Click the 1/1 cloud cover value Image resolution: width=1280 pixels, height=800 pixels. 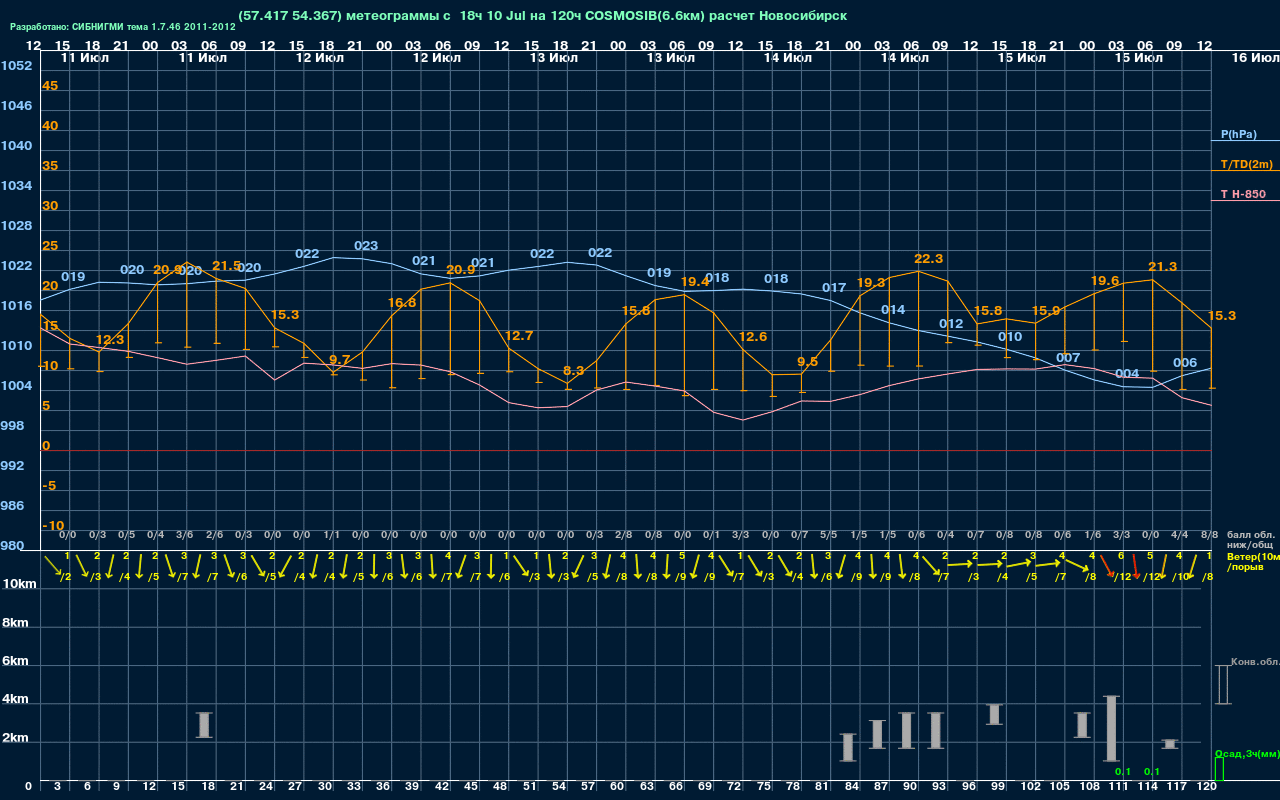point(332,536)
